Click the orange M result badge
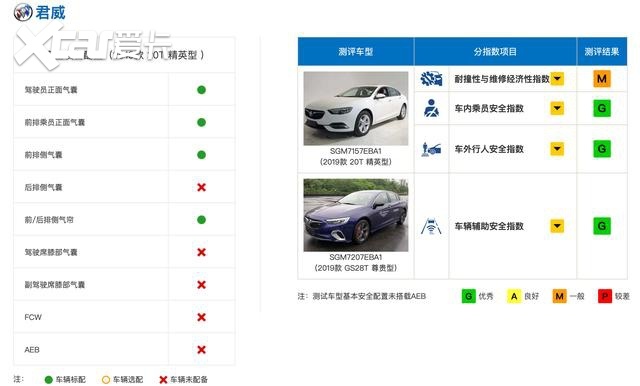 pos(602,79)
